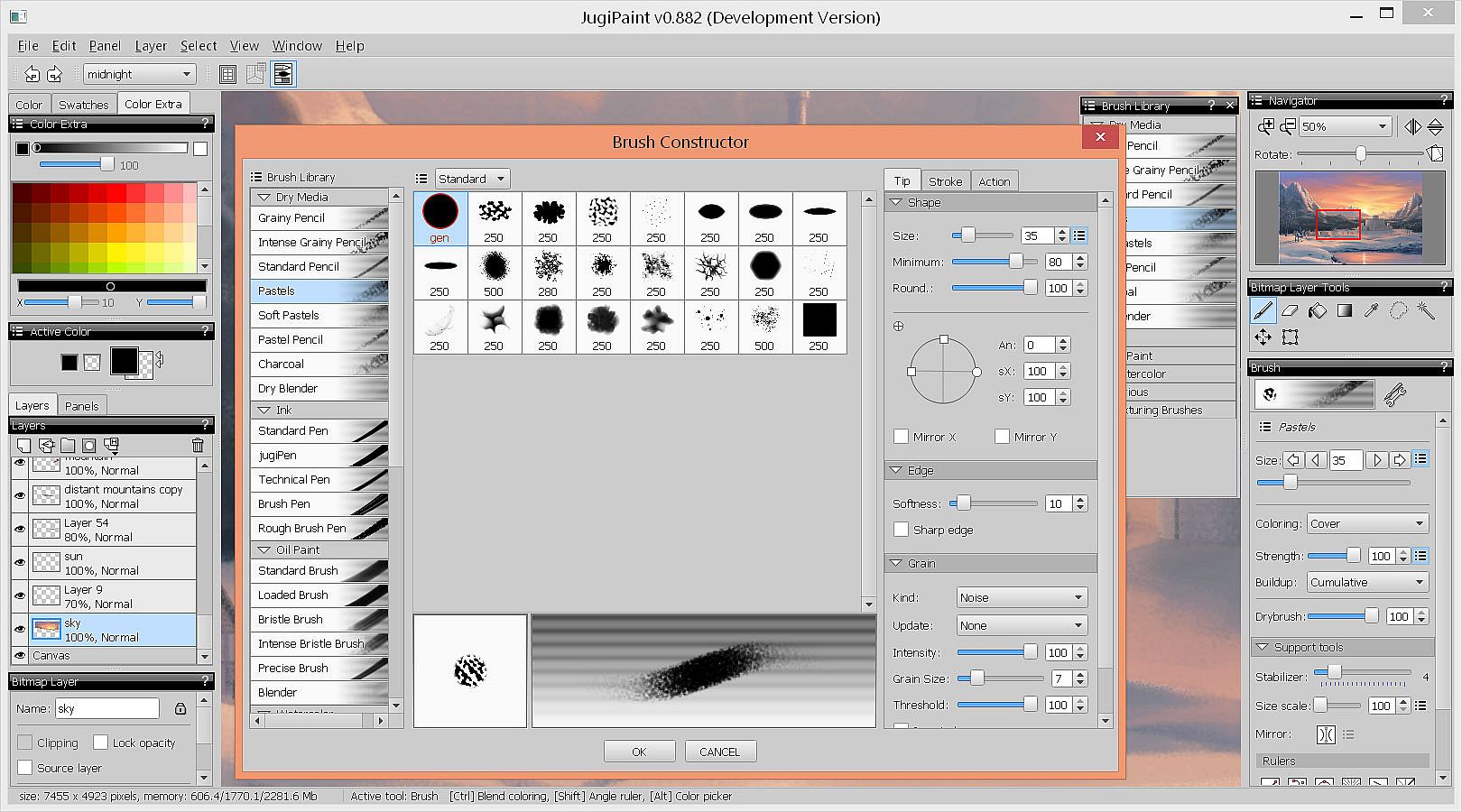Open the Grain Kind dropdown showing Noise
Screen dimensions: 1462x812
[x=1022, y=597]
